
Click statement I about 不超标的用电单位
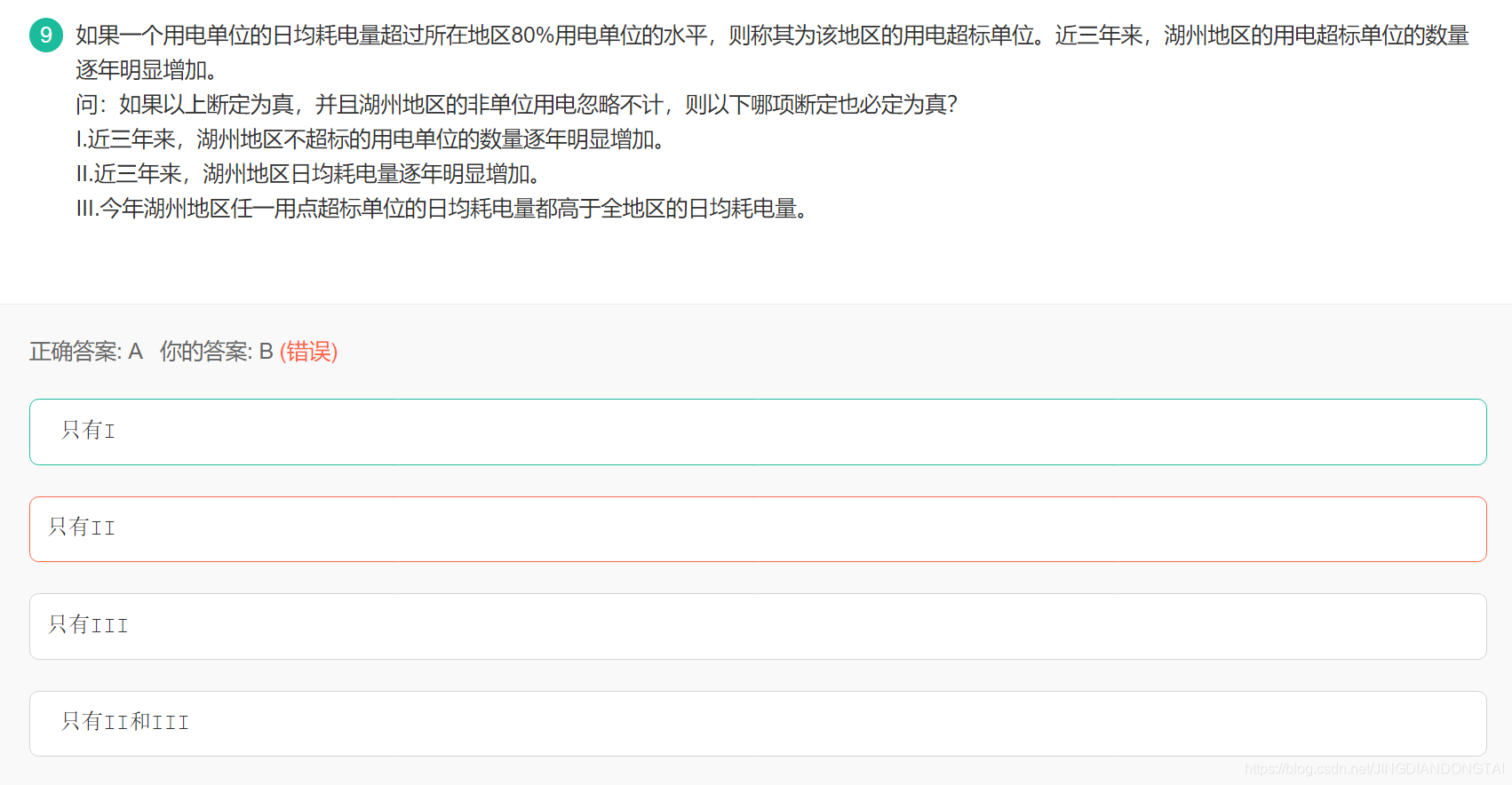(370, 139)
